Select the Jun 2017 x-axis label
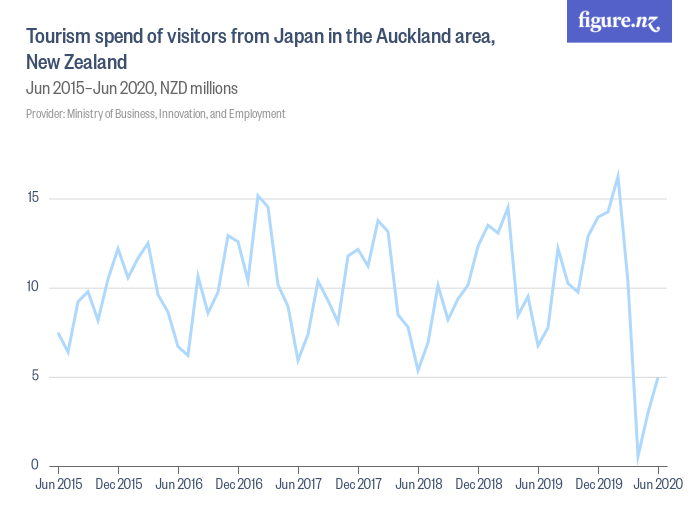The image size is (700, 525). click(298, 485)
